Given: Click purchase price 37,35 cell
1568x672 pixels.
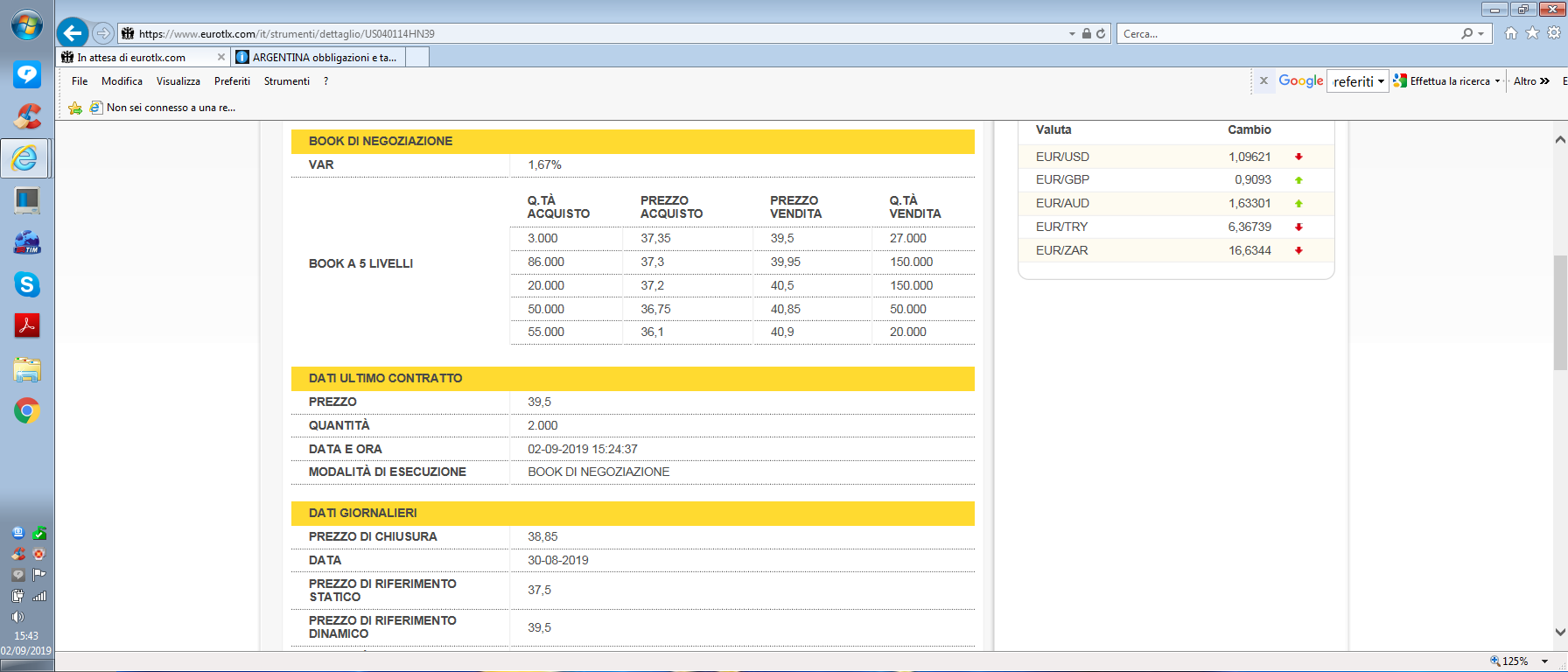Looking at the screenshot, I should click(x=655, y=238).
